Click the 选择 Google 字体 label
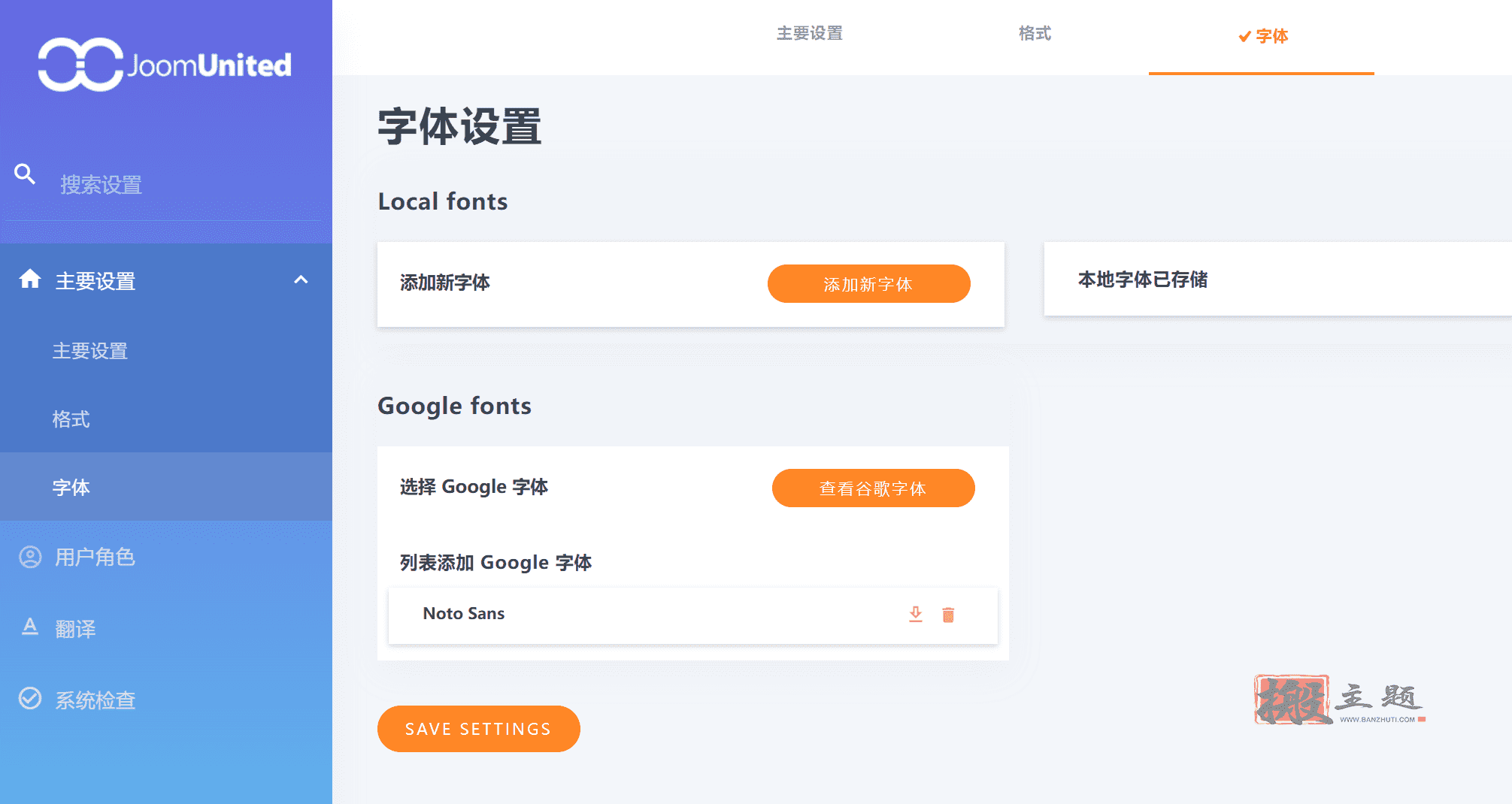 coord(474,487)
